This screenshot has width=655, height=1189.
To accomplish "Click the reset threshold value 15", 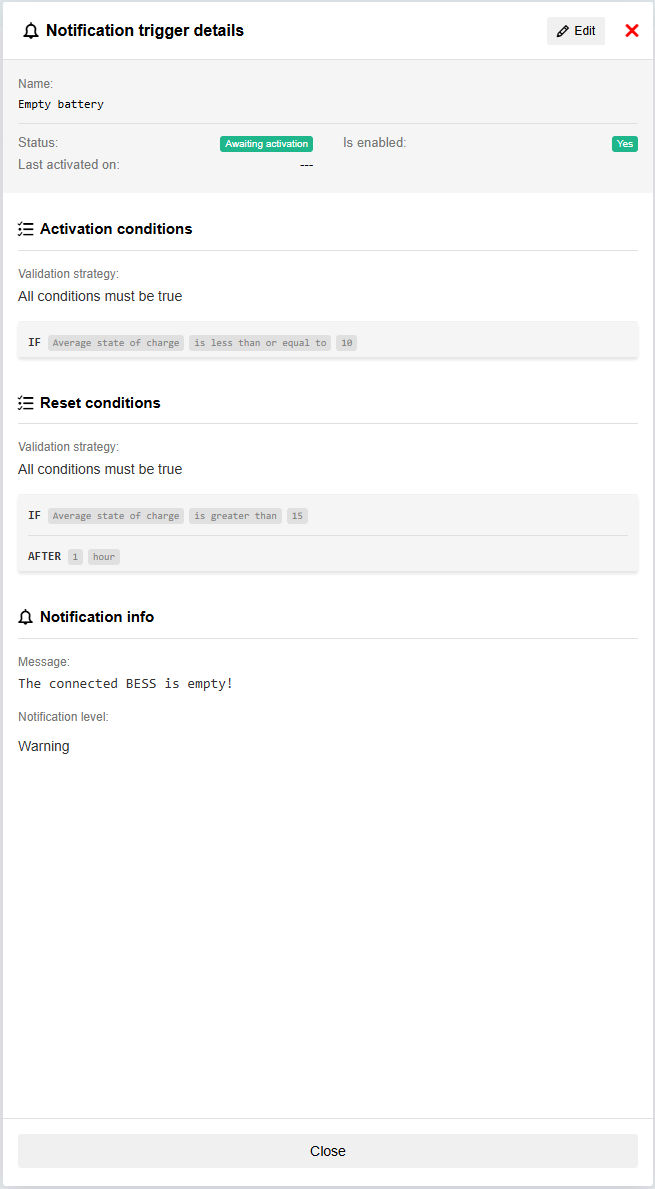I will (x=297, y=516).
